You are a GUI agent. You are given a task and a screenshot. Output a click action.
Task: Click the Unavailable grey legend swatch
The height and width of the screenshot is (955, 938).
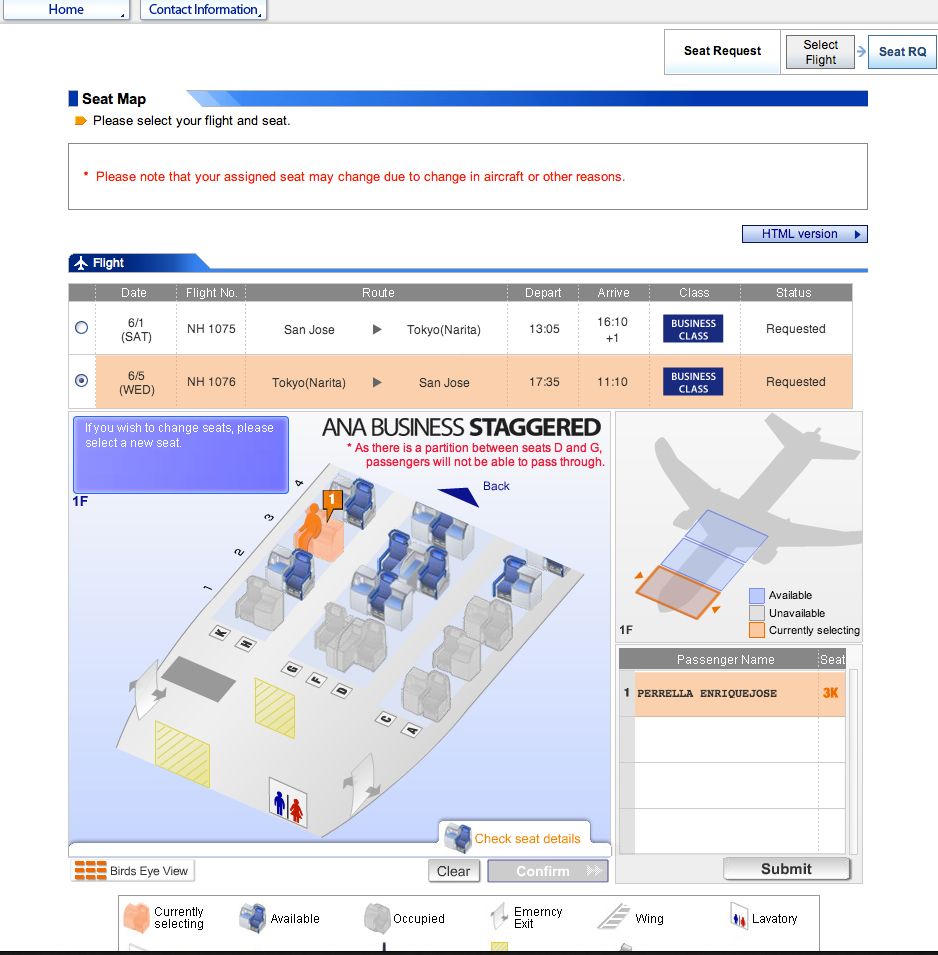tap(756, 613)
